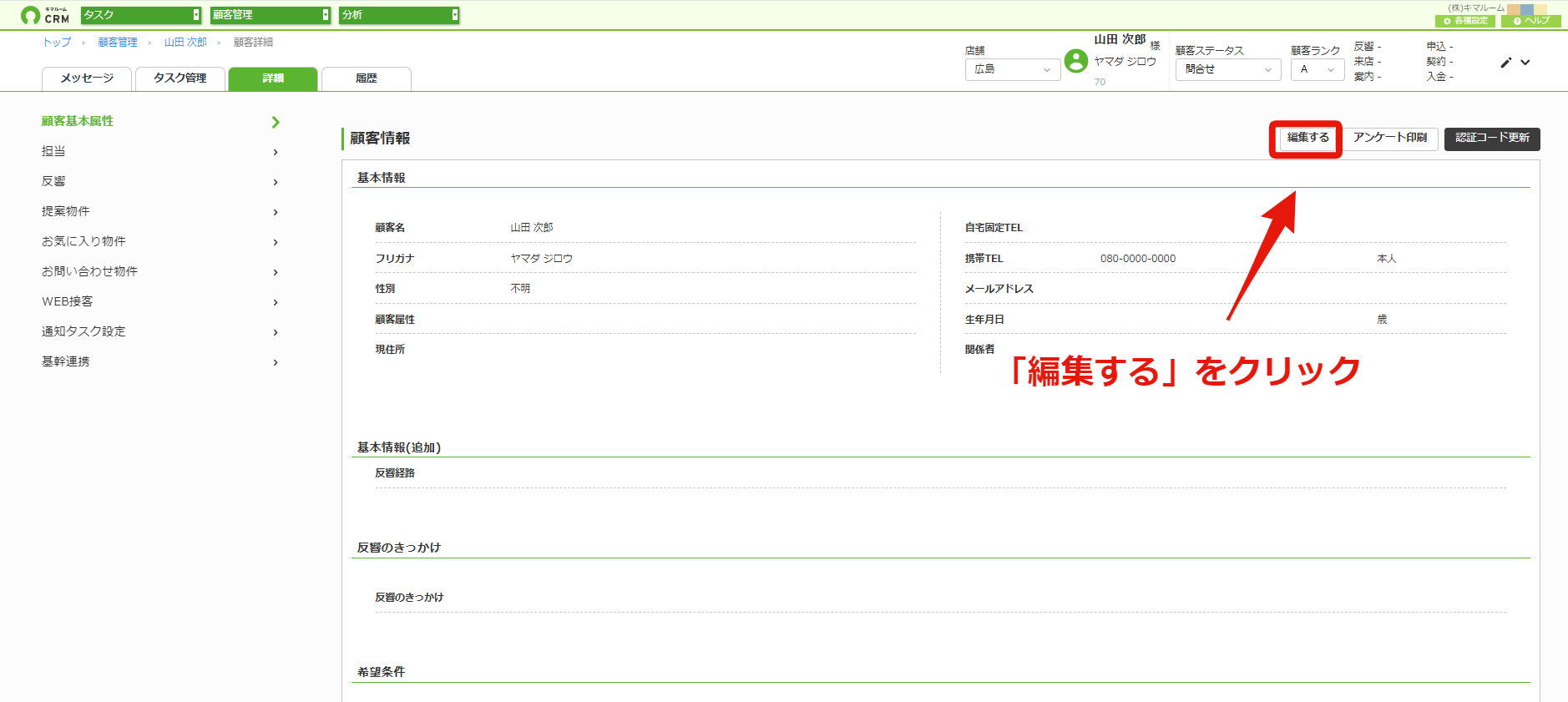Viewport: 1568px width, 702px height.
Task: Open お問い合わせ物件 side menu item
Action: [89, 271]
